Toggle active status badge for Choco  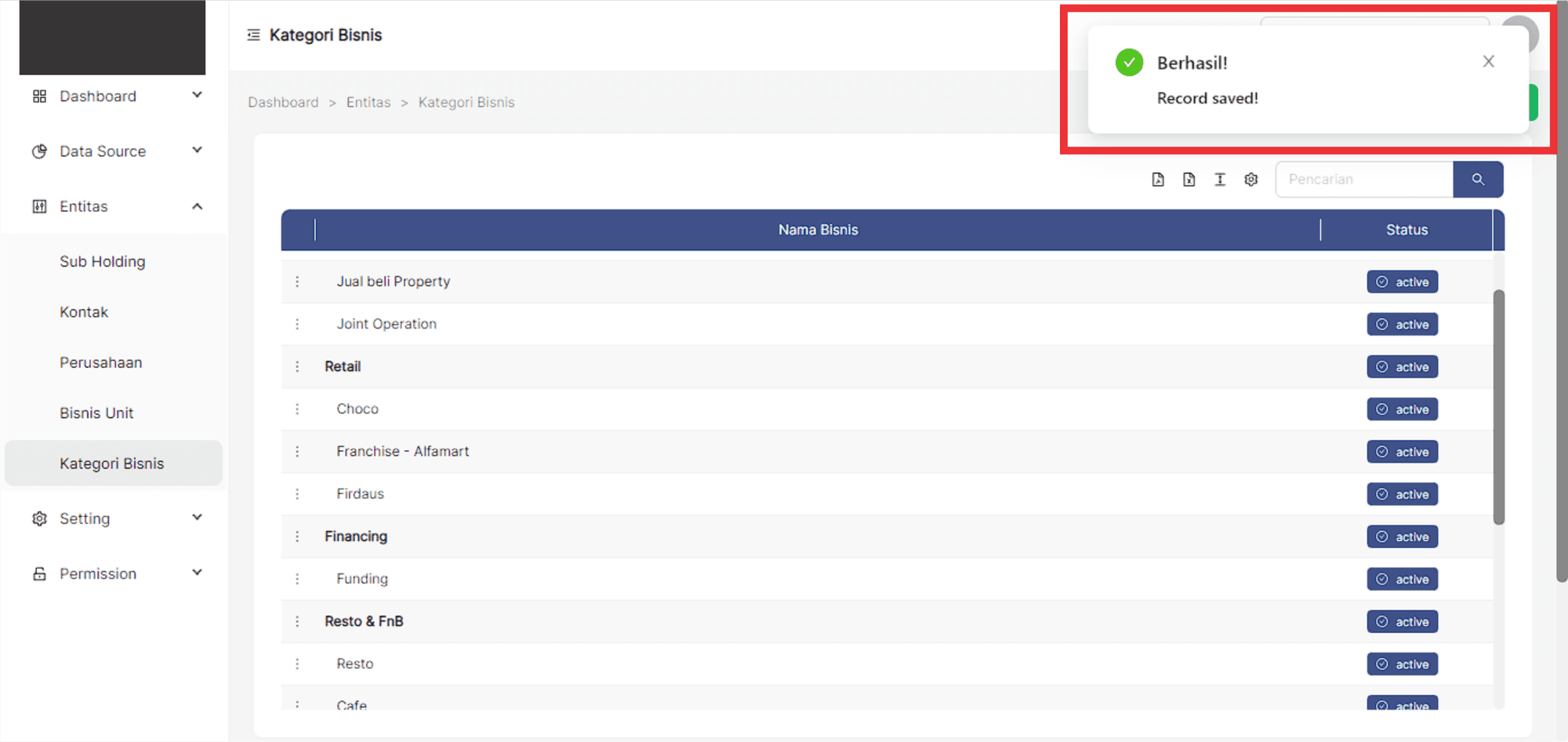1402,409
